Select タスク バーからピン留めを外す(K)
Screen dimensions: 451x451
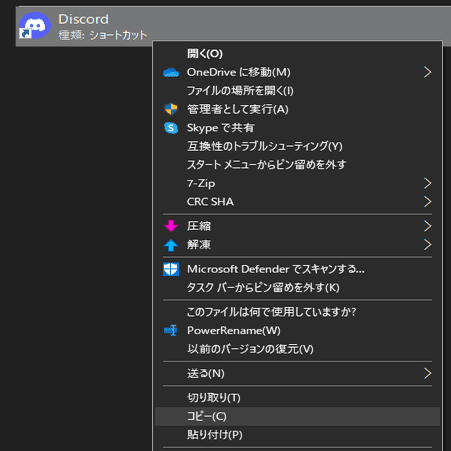pos(297,288)
